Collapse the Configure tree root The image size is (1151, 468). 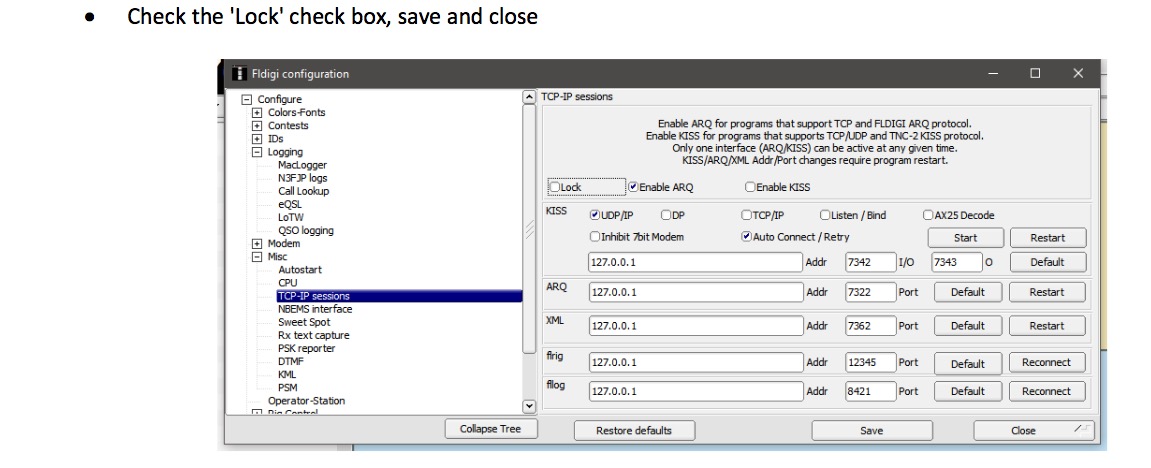pyautogui.click(x=247, y=100)
